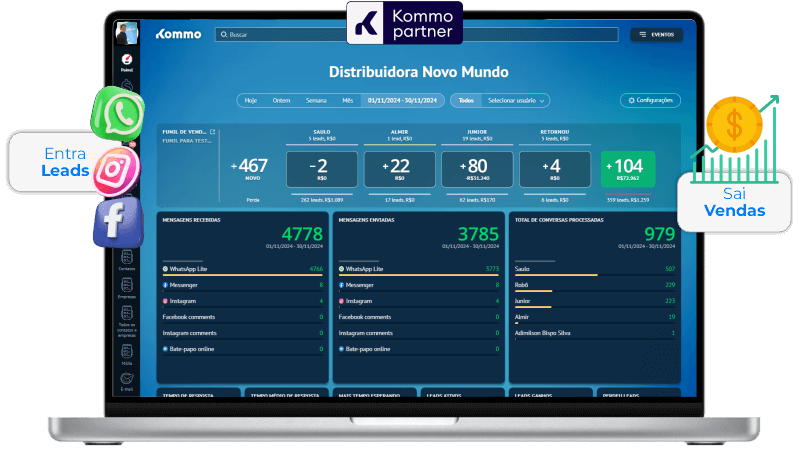This screenshot has height=458, width=800.
Task: Select the 01/11/2024 - 30/11/2024 date range
Action: (402, 100)
